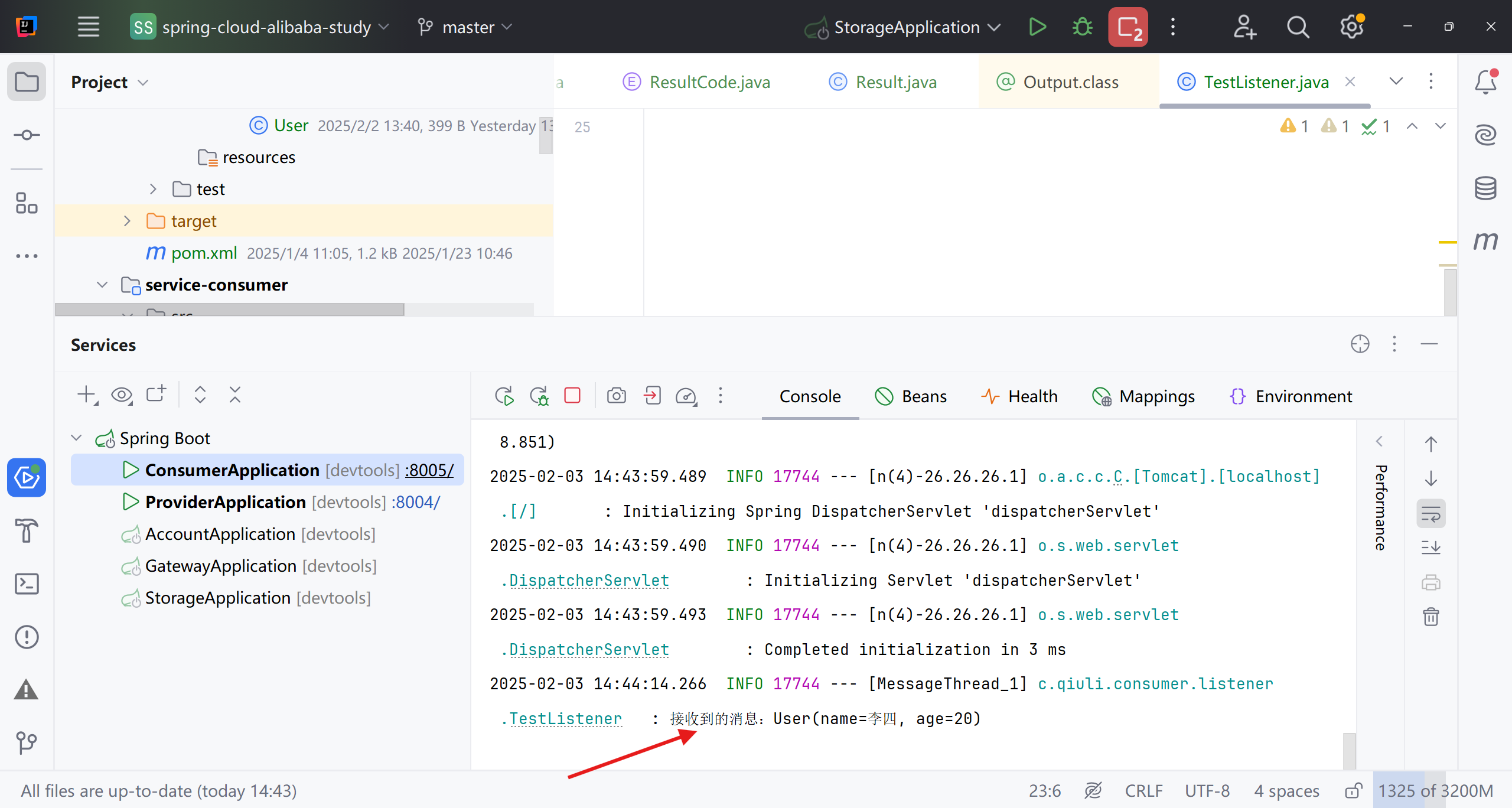Toggle soft-wrap in console output
This screenshot has height=808, width=1512.
tap(1430, 514)
